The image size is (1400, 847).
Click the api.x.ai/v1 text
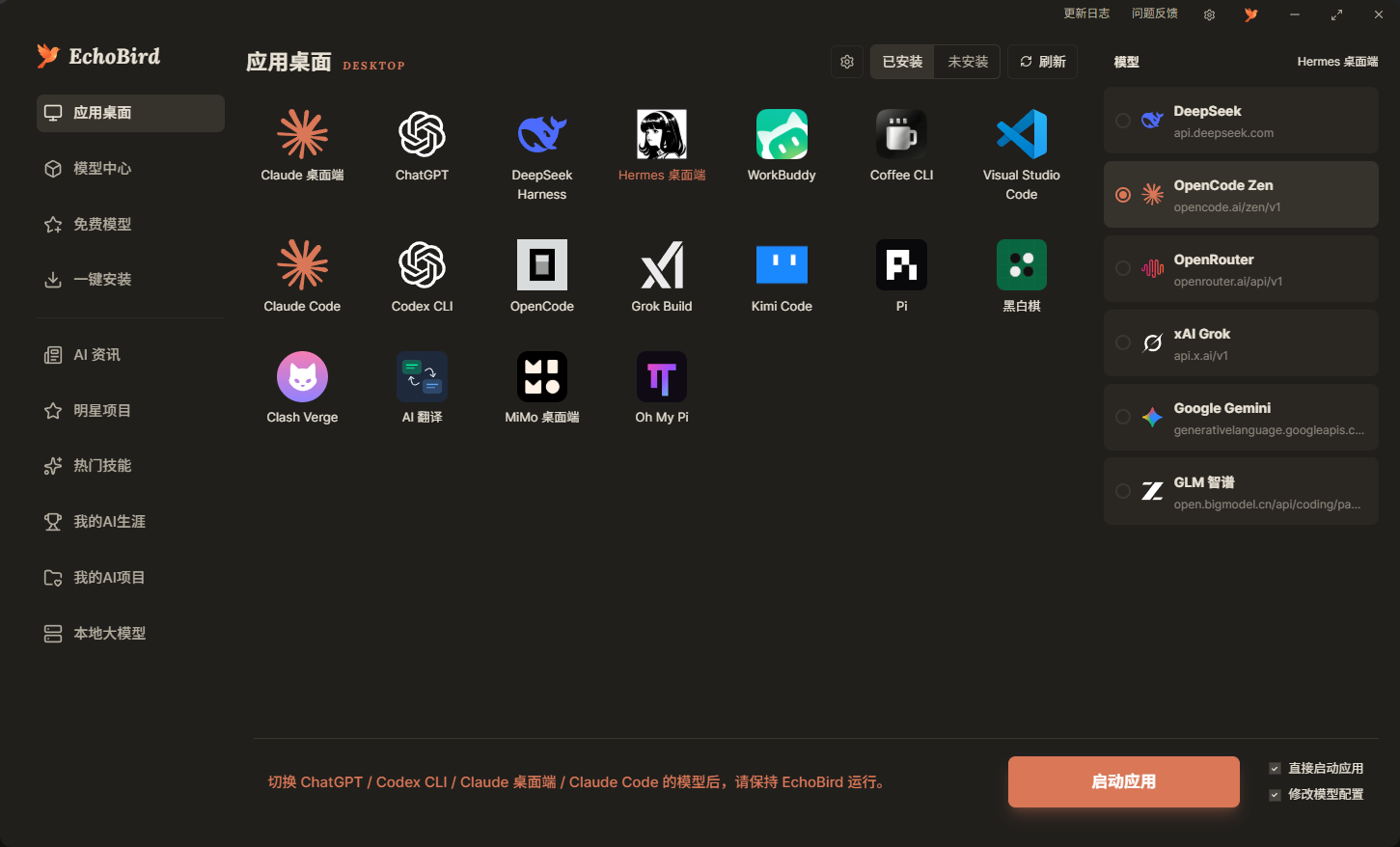click(1201, 356)
